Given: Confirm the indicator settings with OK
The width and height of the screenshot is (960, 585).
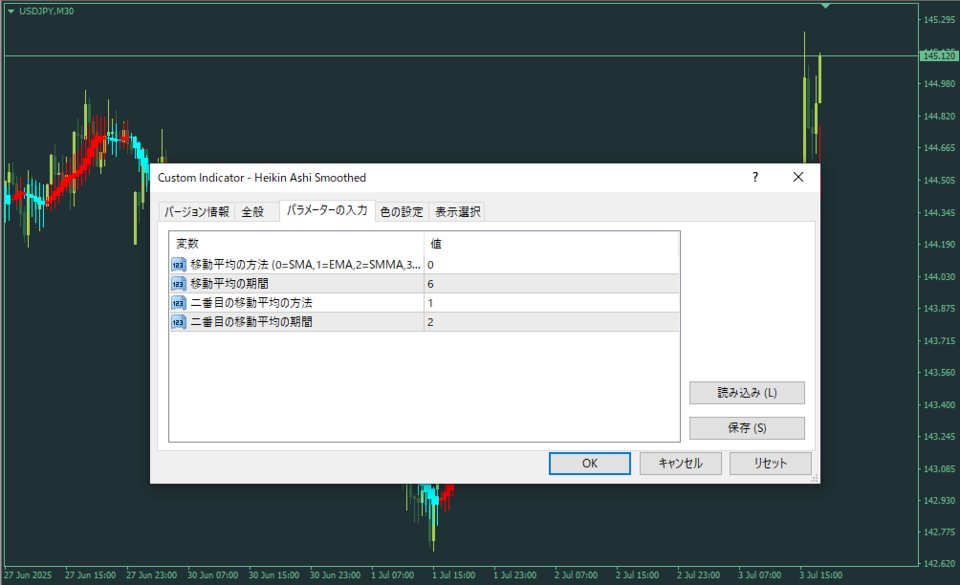Looking at the screenshot, I should [589, 463].
